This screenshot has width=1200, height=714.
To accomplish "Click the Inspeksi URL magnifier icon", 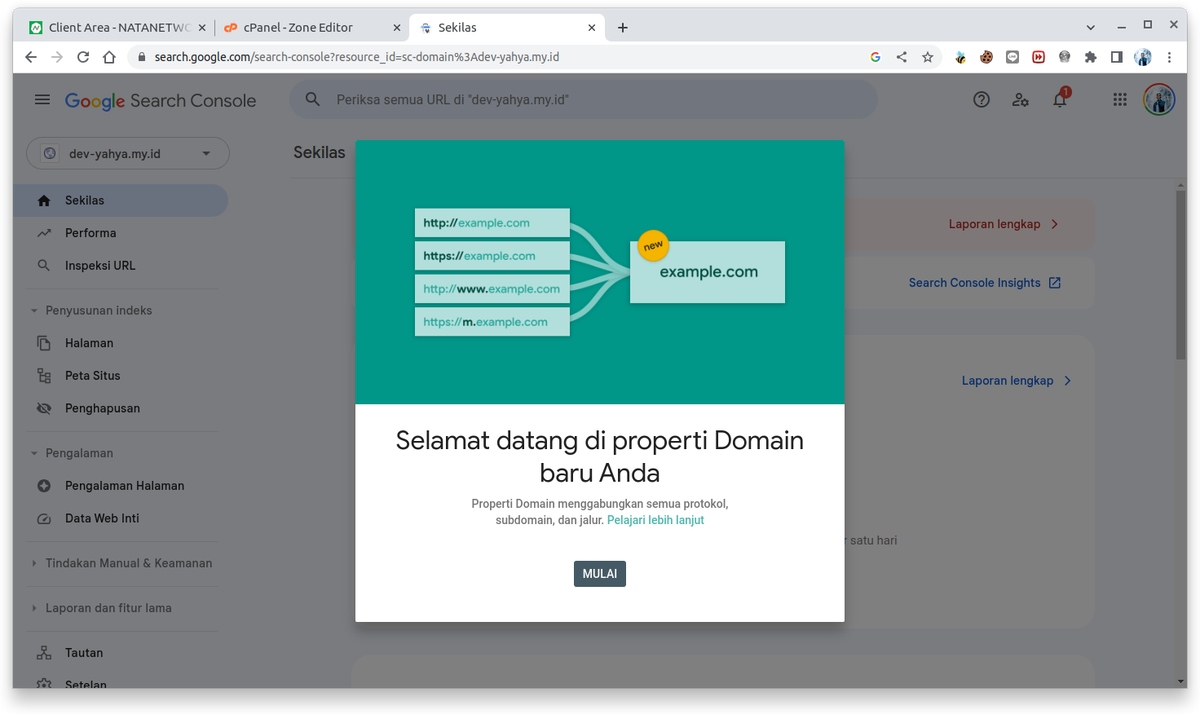I will 43,266.
